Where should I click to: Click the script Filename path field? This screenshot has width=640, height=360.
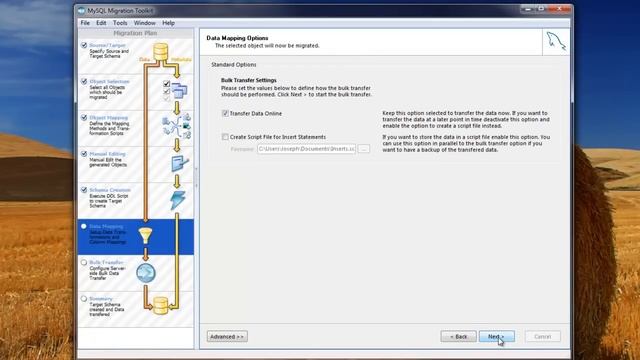click(306, 149)
